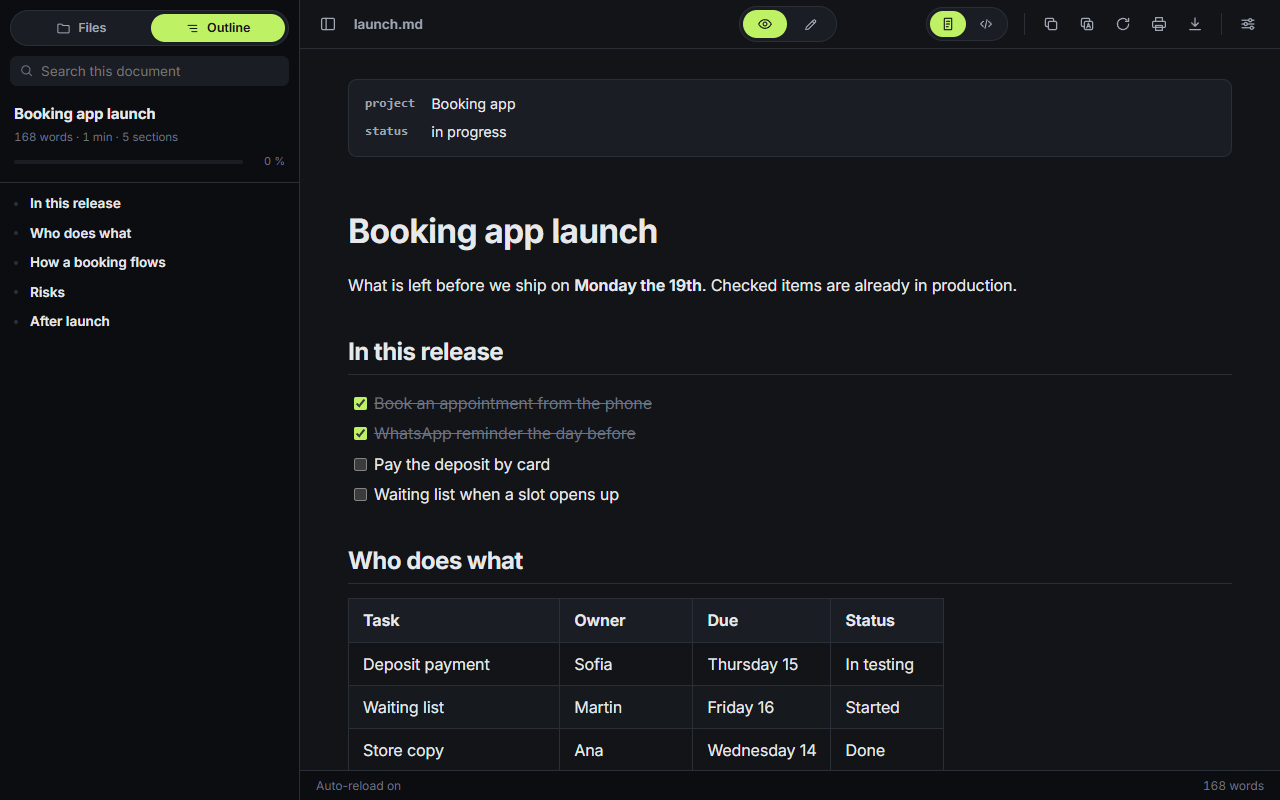Click the reading progress bar

128,161
